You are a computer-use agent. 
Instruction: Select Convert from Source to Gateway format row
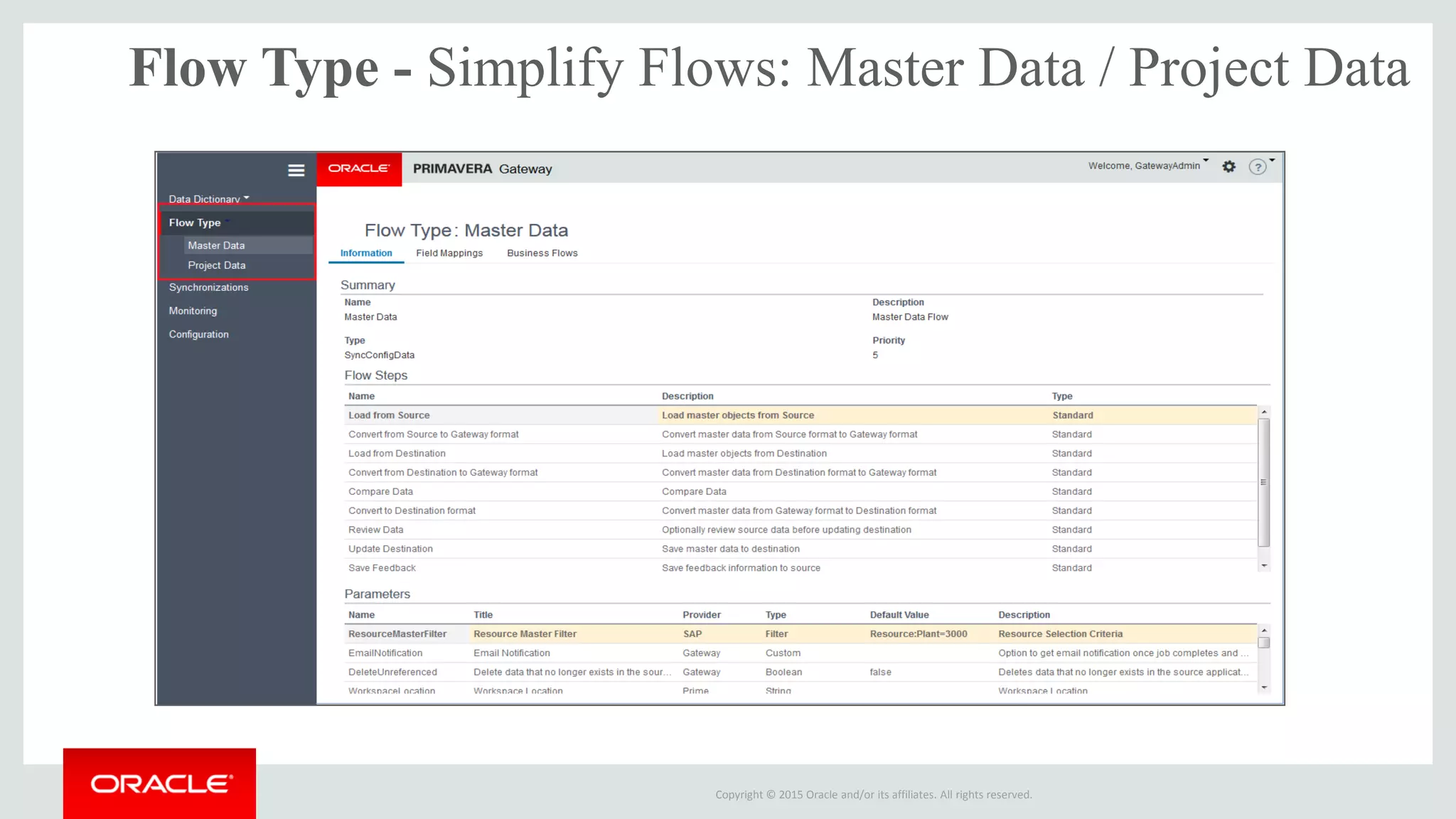(x=800, y=434)
